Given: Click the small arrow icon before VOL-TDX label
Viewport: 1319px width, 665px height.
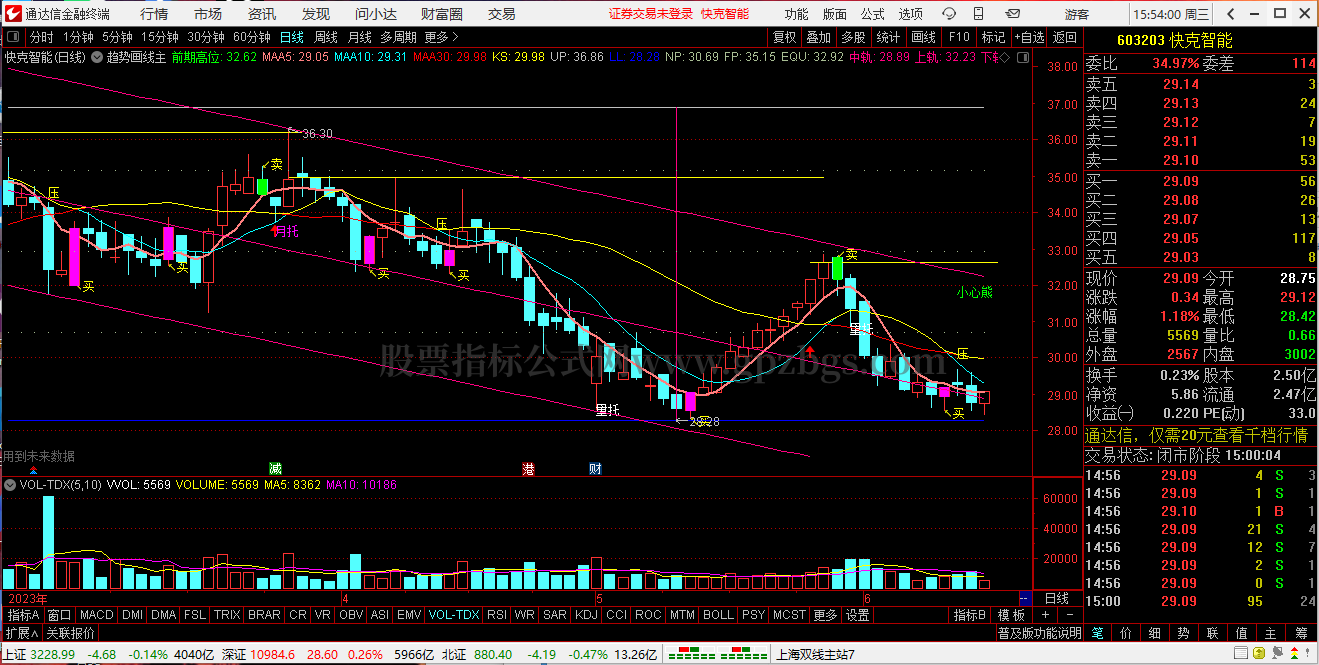Looking at the screenshot, I should click(10, 485).
